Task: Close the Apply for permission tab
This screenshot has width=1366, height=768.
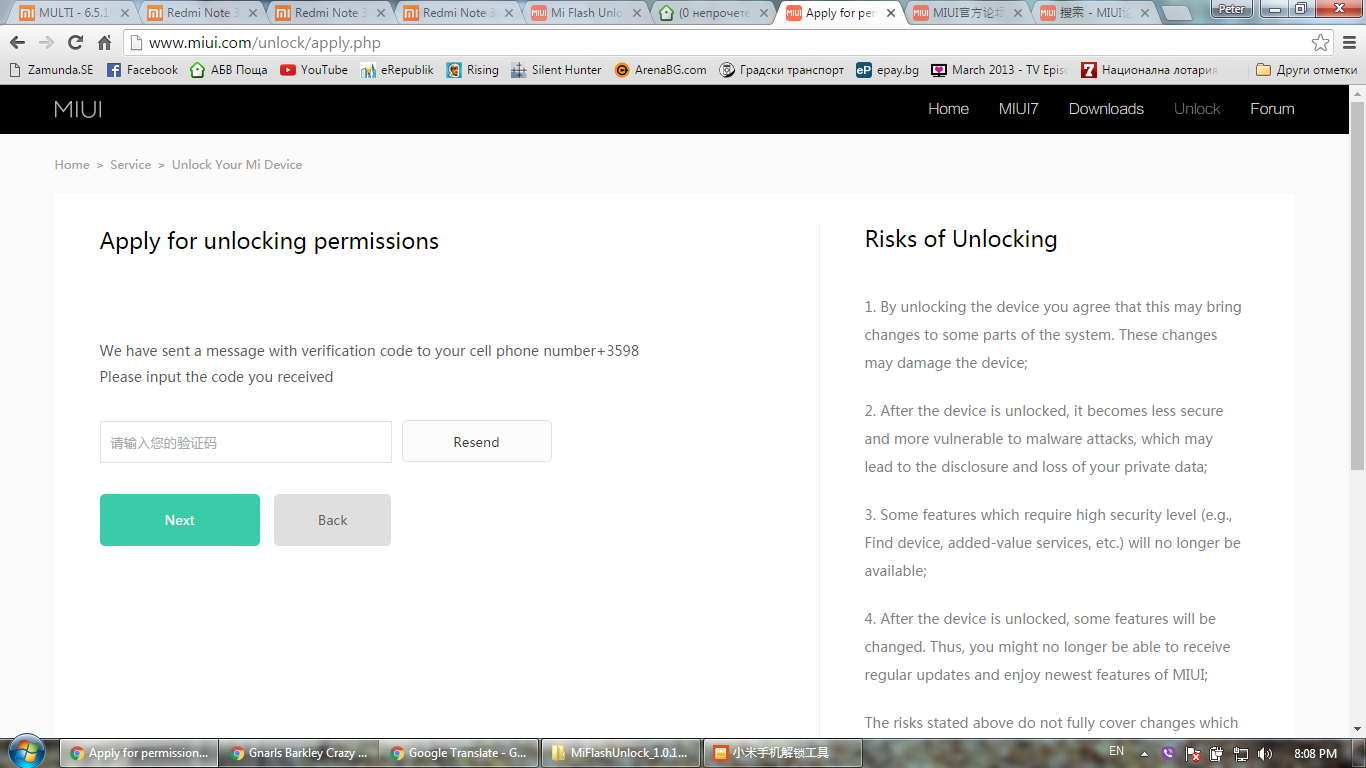Action: click(x=889, y=13)
